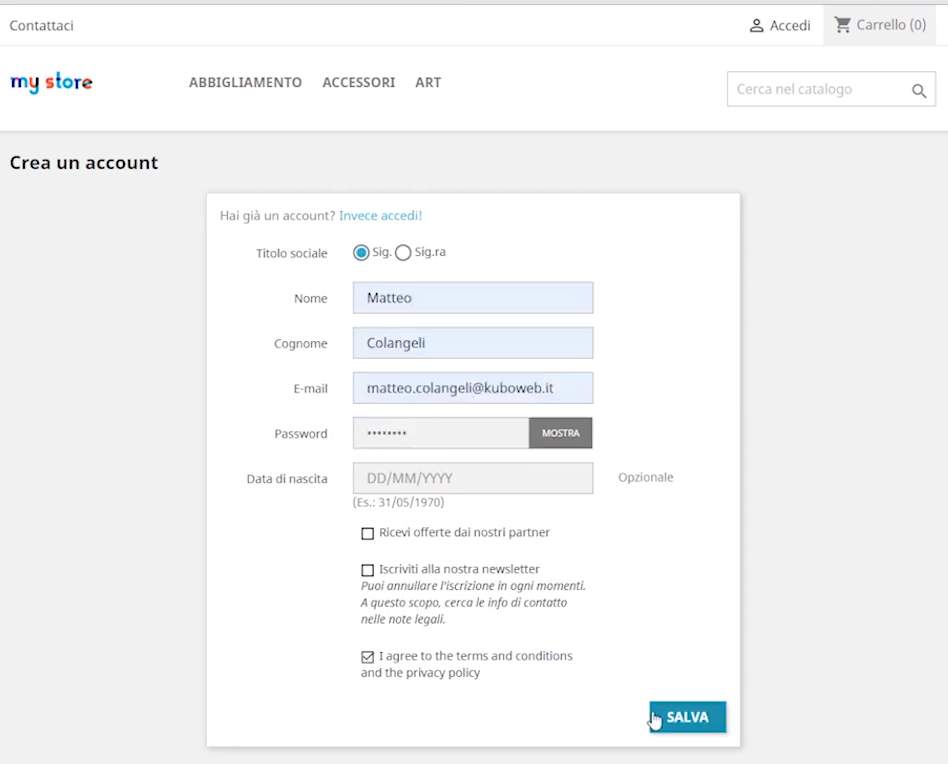Select the Sig. radio button

click(x=361, y=253)
